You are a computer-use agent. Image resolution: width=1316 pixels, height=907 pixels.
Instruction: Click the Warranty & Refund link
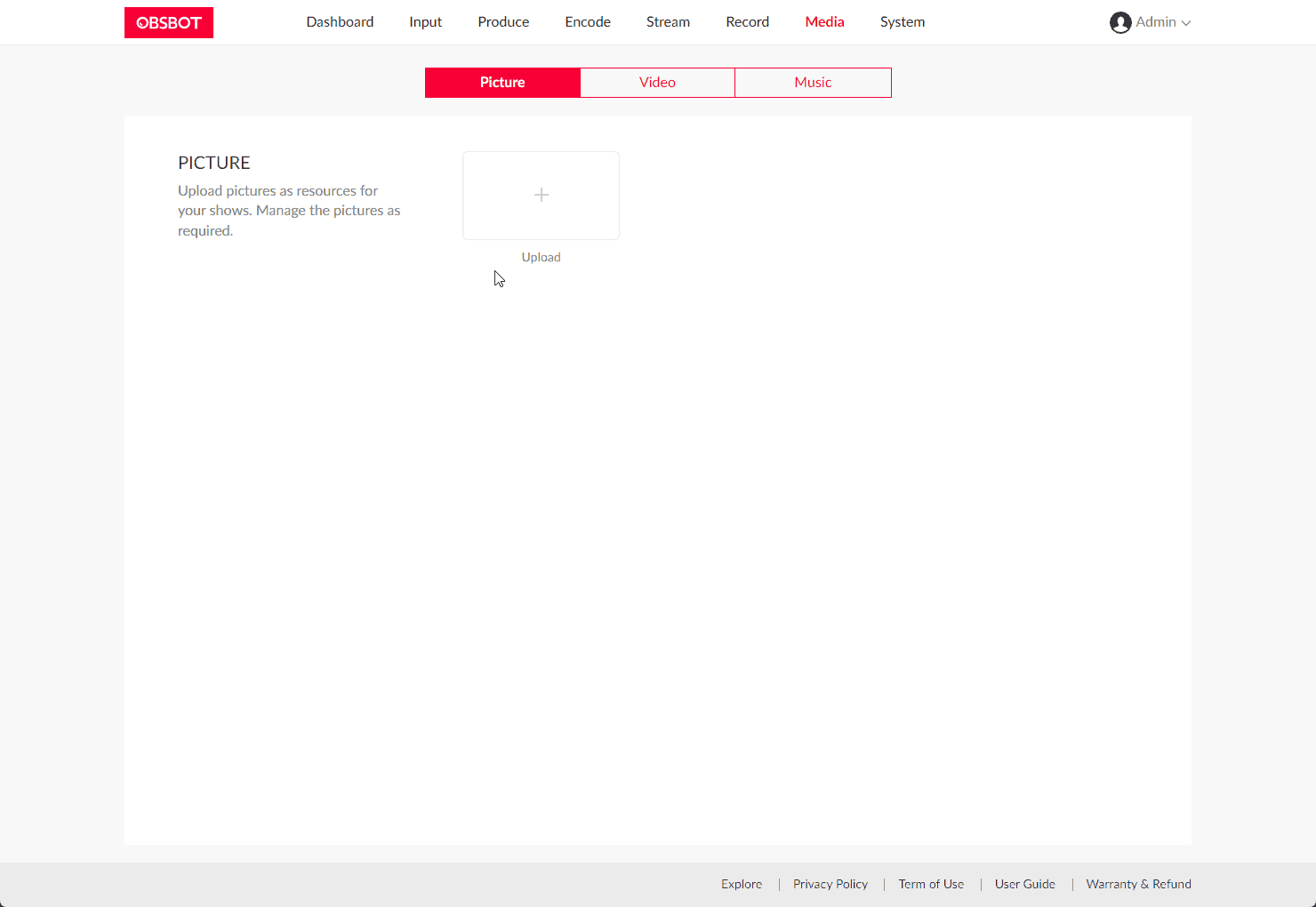coord(1138,884)
